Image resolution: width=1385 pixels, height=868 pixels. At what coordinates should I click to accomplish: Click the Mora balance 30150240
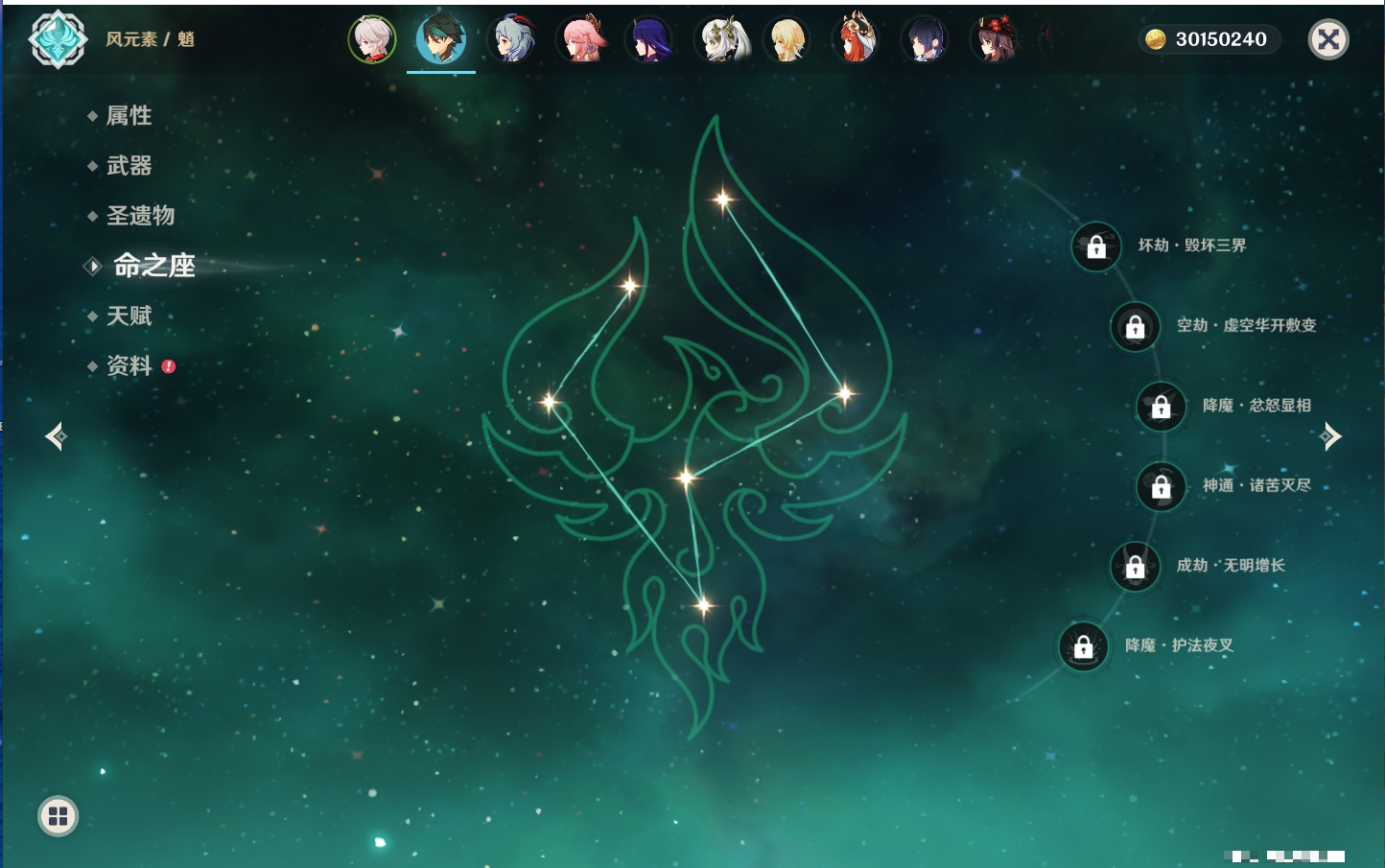pyautogui.click(x=1221, y=39)
